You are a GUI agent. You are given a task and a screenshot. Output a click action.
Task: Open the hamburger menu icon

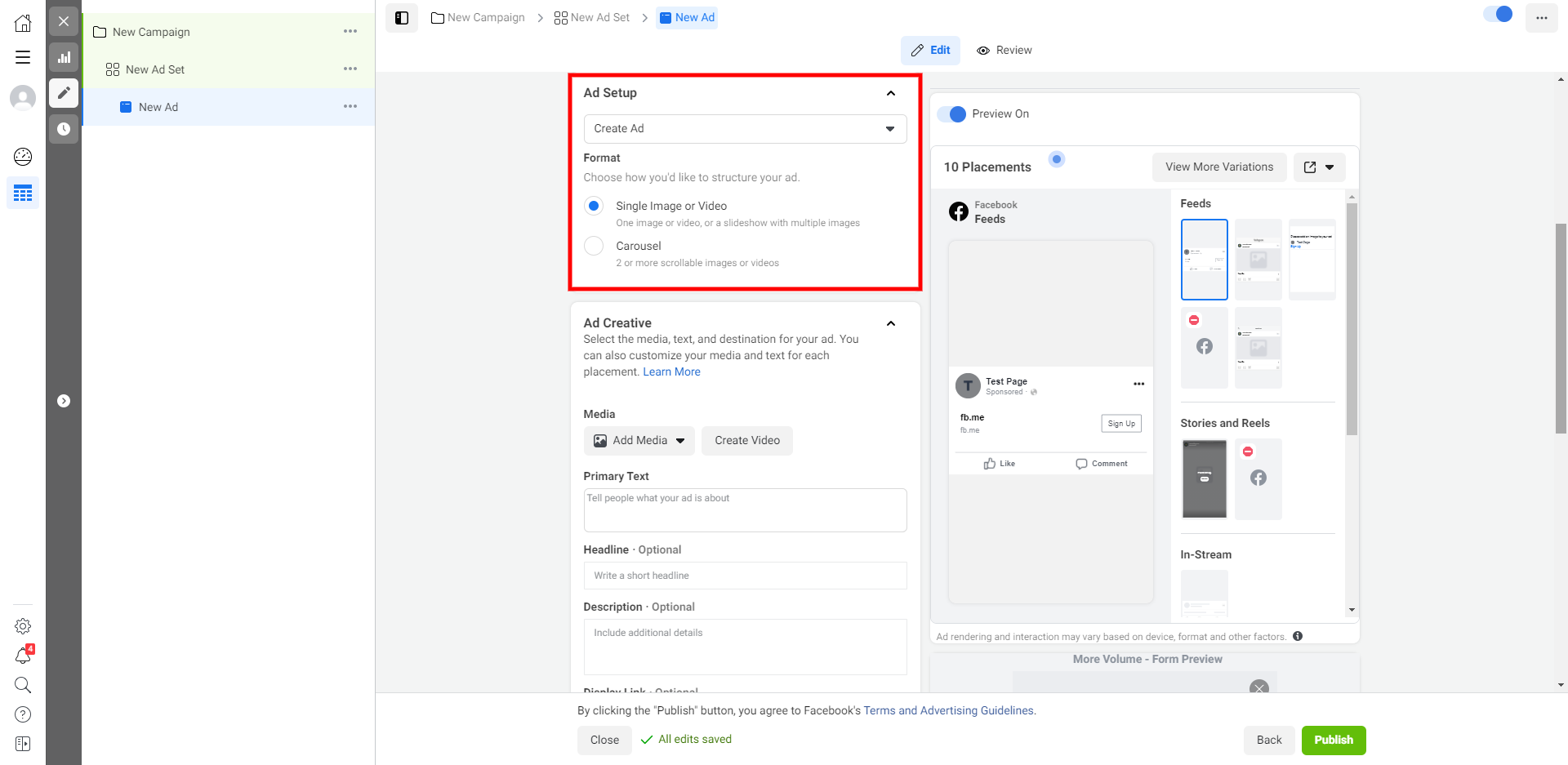pos(23,57)
